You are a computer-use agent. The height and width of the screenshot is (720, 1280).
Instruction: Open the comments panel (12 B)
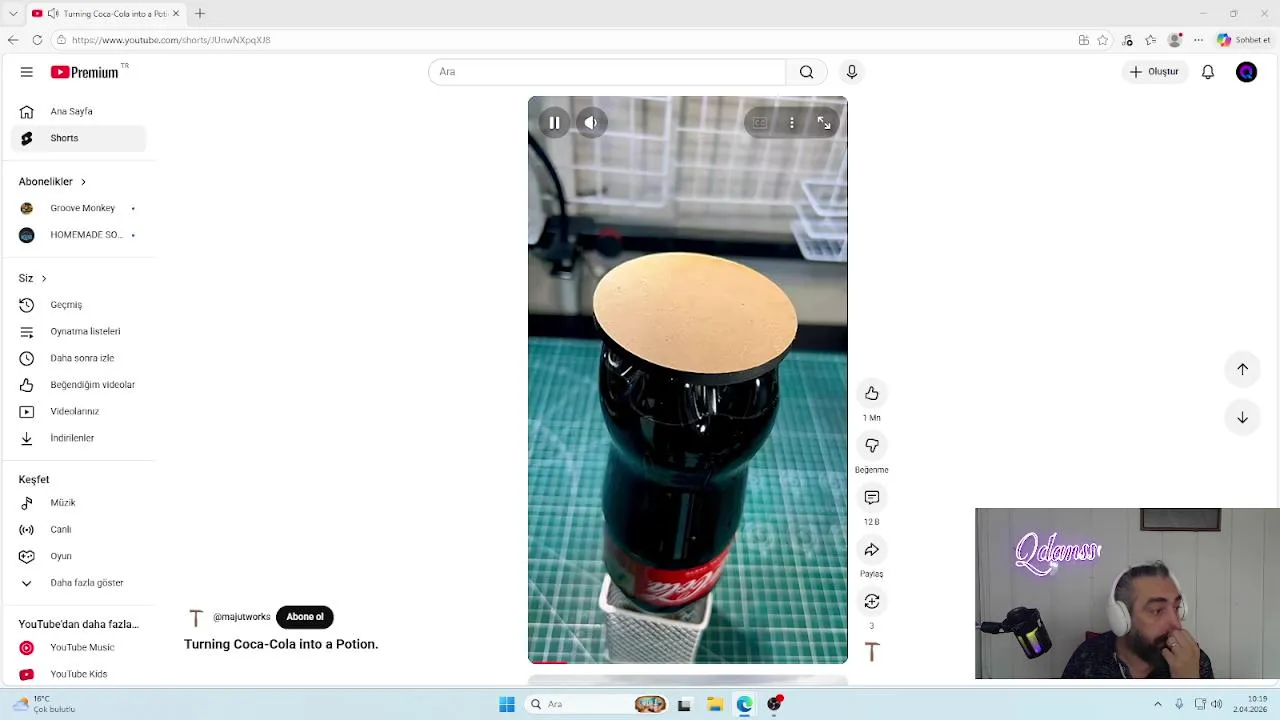[x=872, y=497]
